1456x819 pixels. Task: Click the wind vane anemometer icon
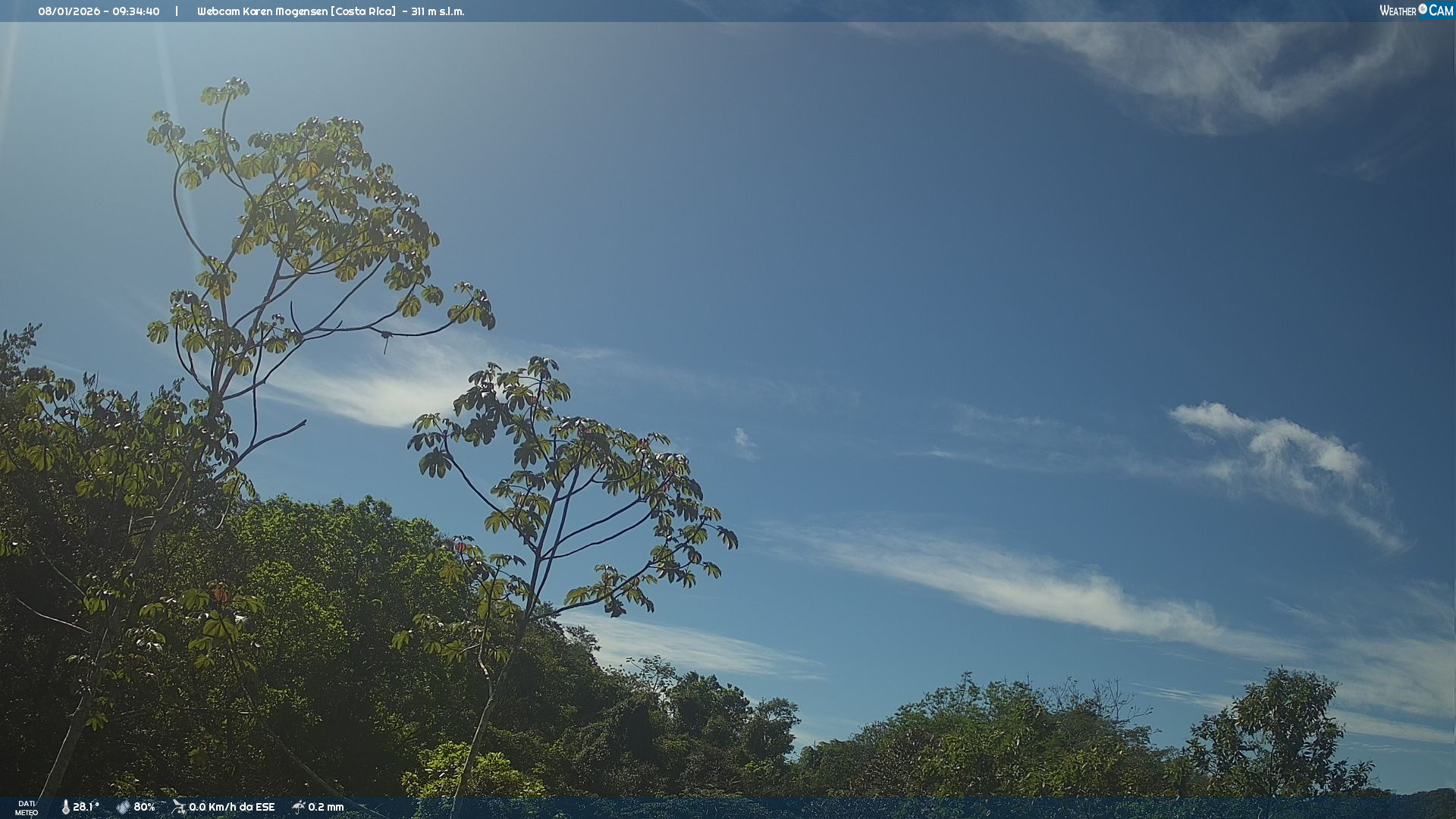[x=178, y=807]
